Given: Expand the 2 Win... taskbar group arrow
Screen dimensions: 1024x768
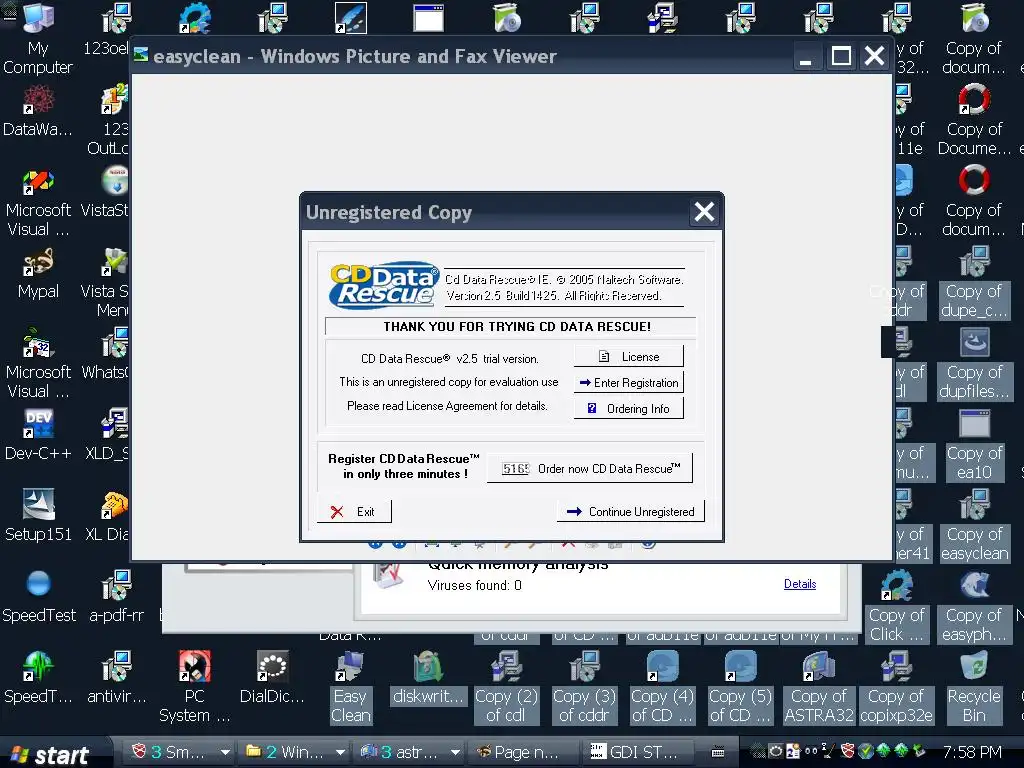Looking at the screenshot, I should (340, 752).
